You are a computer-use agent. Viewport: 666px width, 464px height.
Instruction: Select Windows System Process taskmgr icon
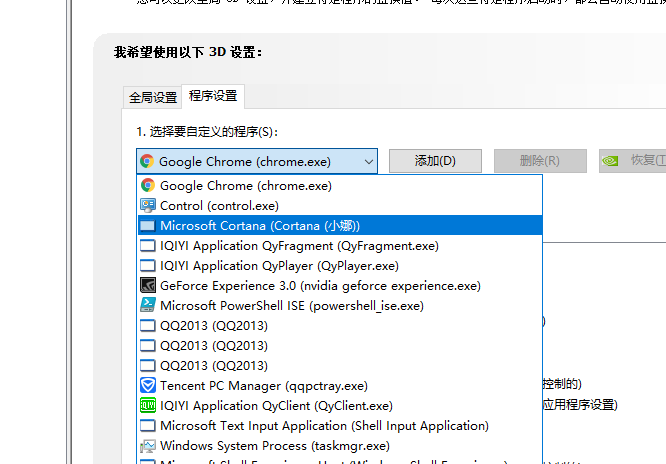click(x=148, y=445)
